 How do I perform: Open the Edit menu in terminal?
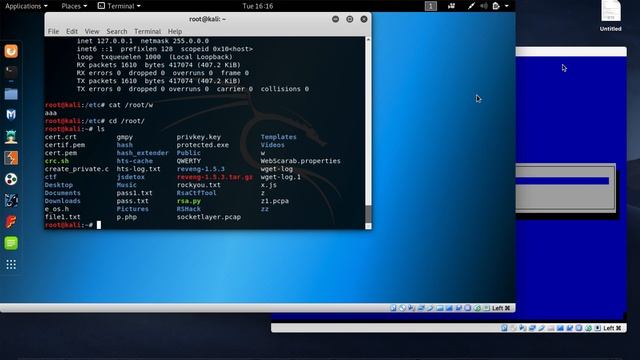[x=72, y=31]
